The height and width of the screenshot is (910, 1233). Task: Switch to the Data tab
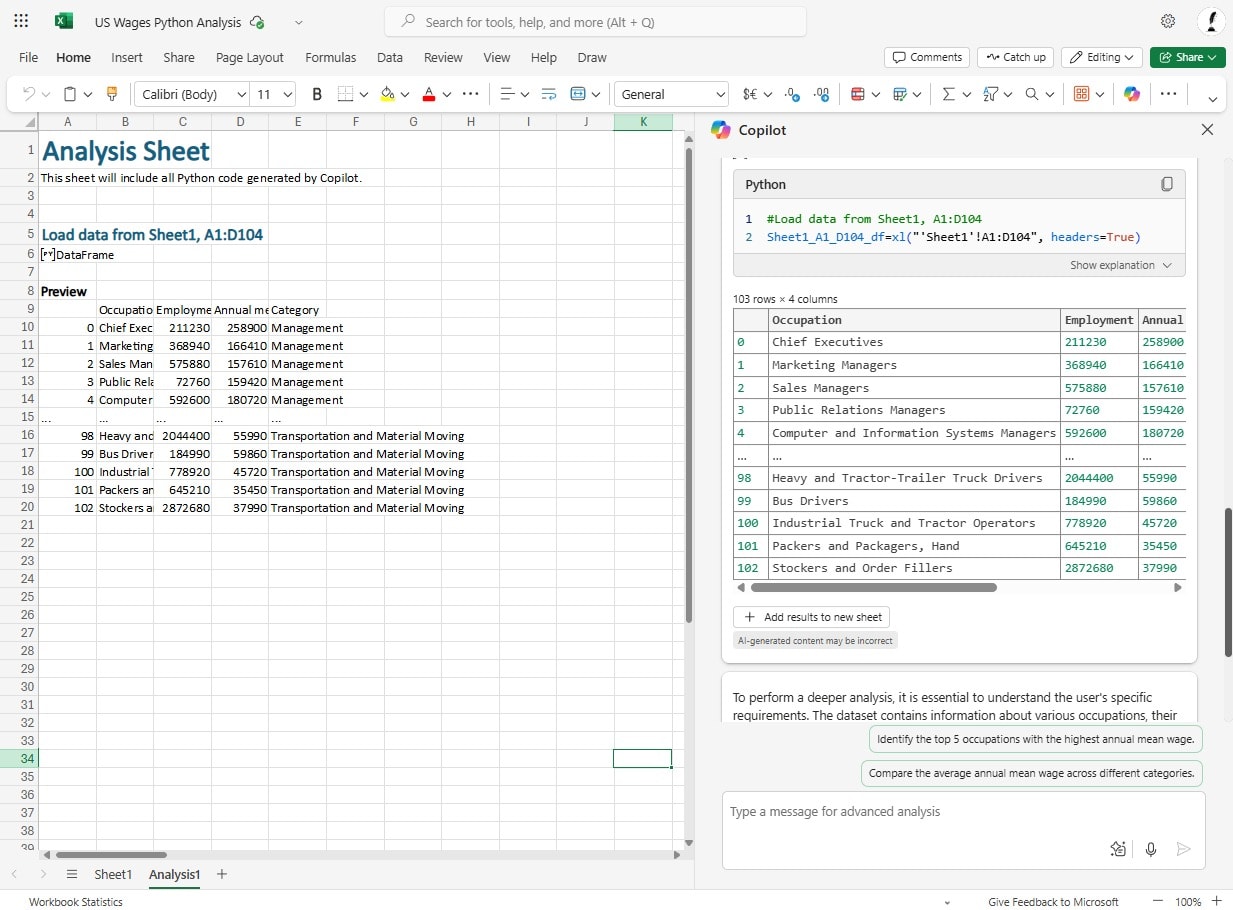click(x=390, y=57)
